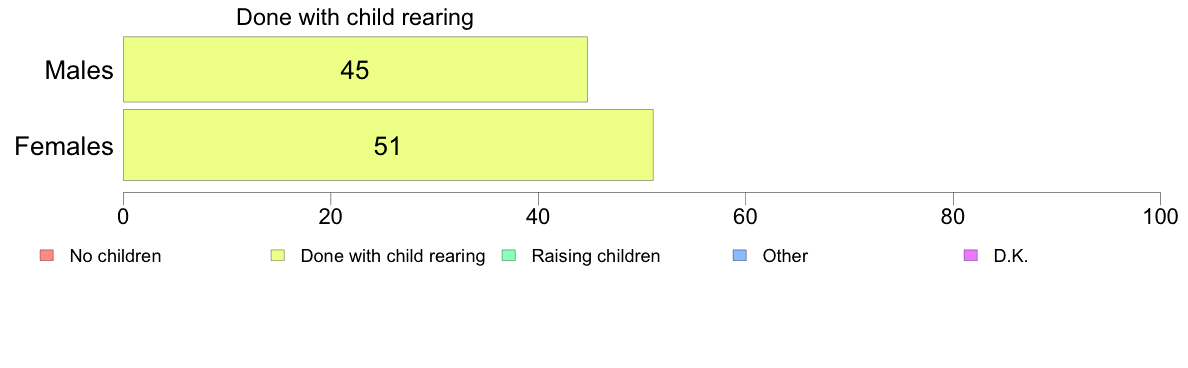1188x368 pixels.
Task: Click the 0 tick label on the axis
Action: click(x=123, y=216)
